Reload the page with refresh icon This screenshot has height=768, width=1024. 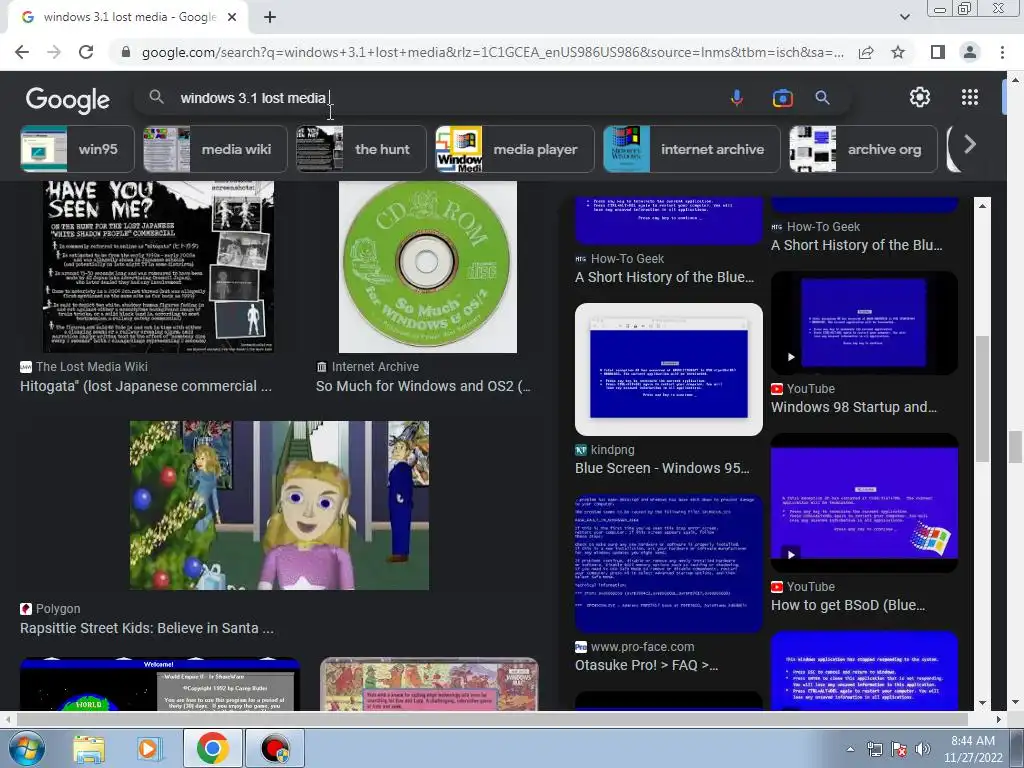(x=86, y=52)
